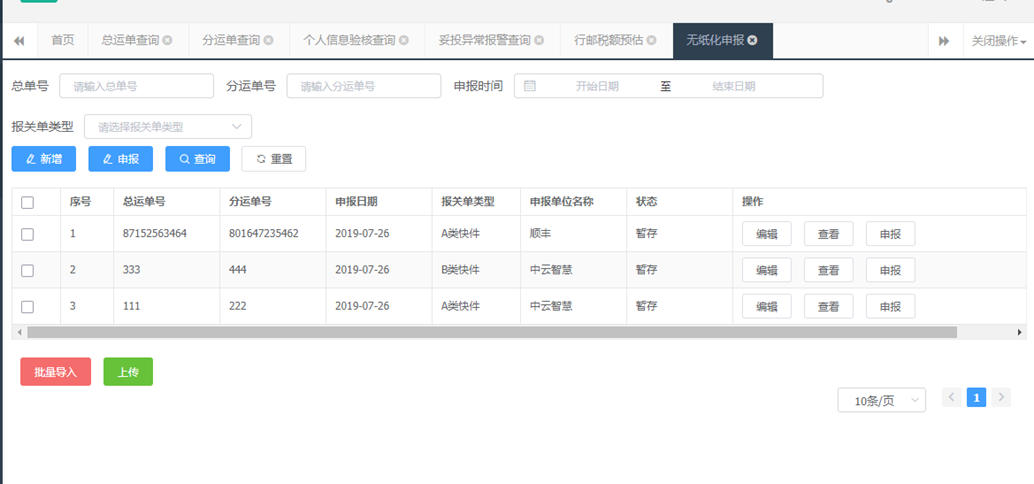The height and width of the screenshot is (484, 1034).
Task: Open the 报关单类型 dropdown
Action: click(168, 127)
